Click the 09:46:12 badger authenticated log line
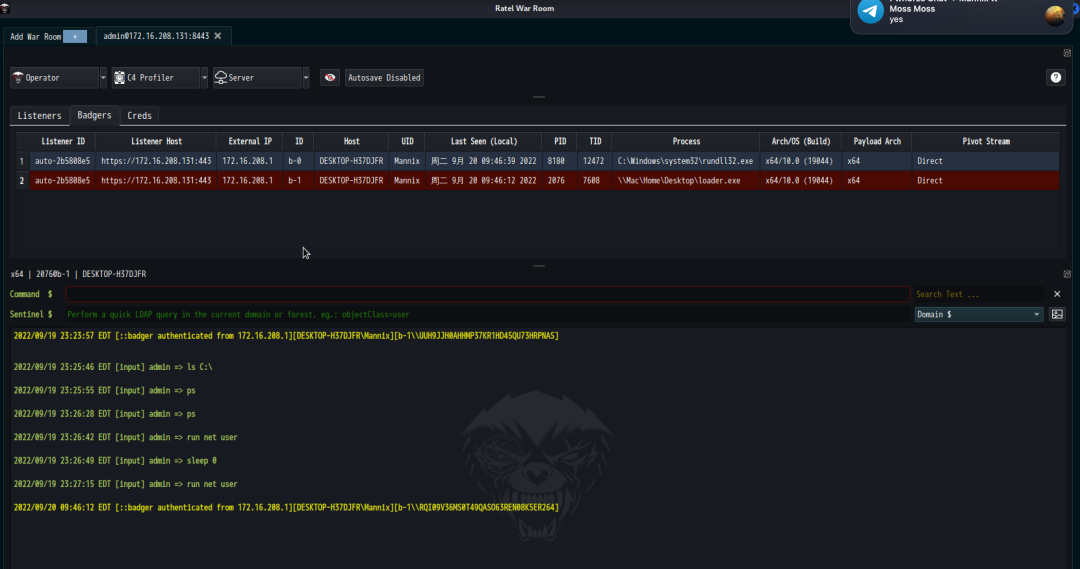This screenshot has width=1080, height=569. click(286, 508)
